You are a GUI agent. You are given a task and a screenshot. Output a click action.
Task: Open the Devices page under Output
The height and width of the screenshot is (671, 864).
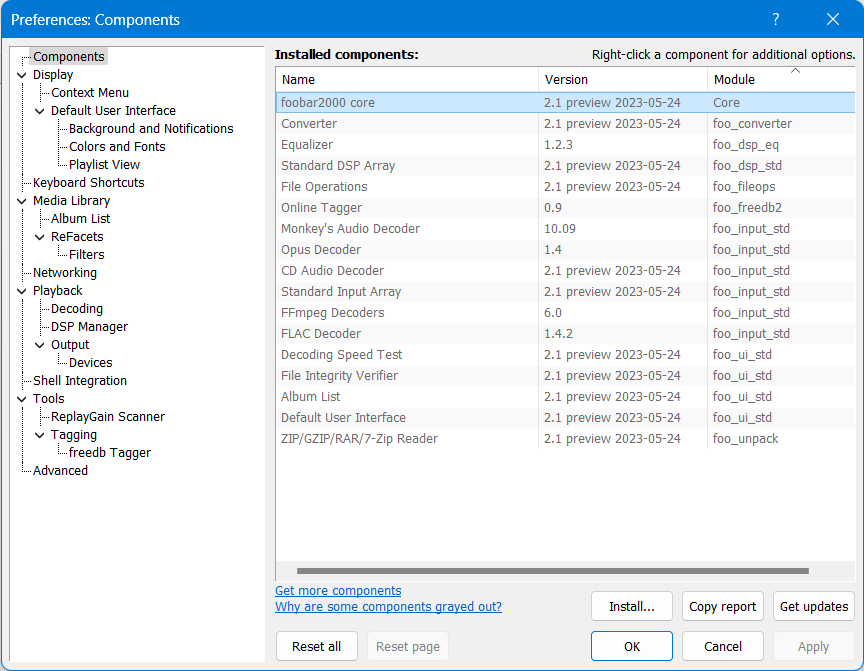click(x=90, y=363)
